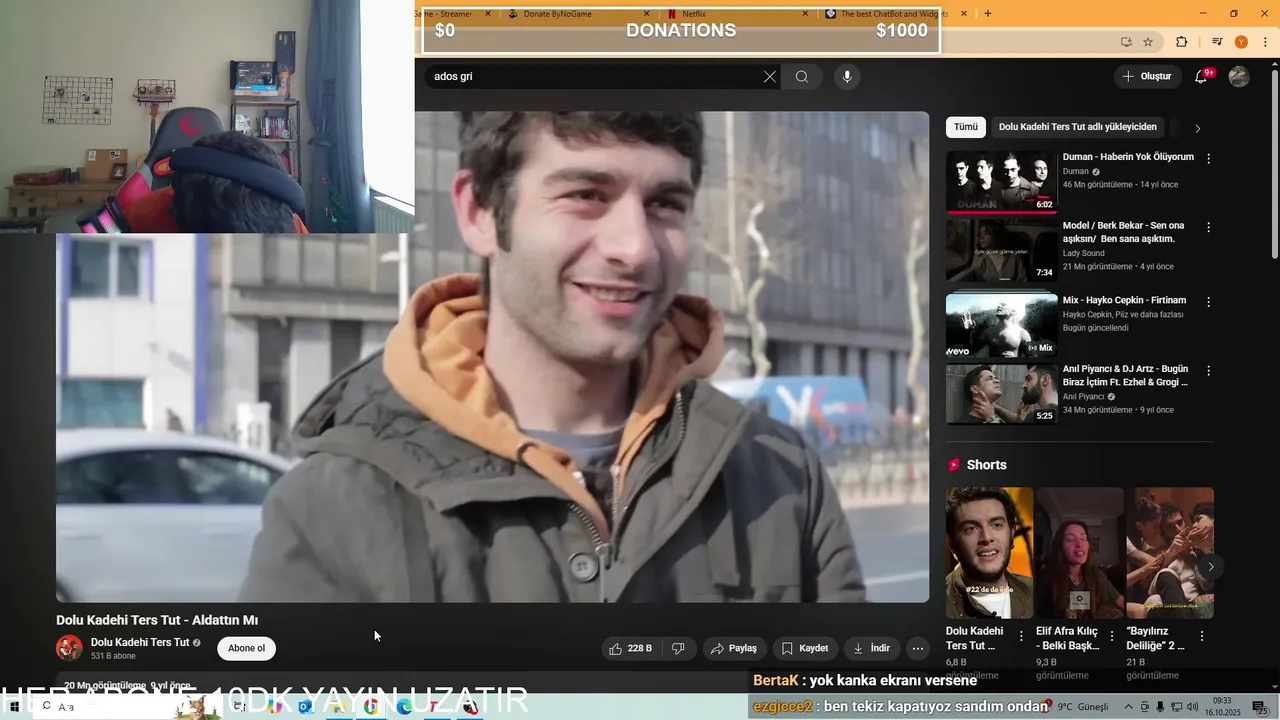Viewport: 1280px width, 720px height.
Task: Open Windows Start menu
Action: [14, 706]
